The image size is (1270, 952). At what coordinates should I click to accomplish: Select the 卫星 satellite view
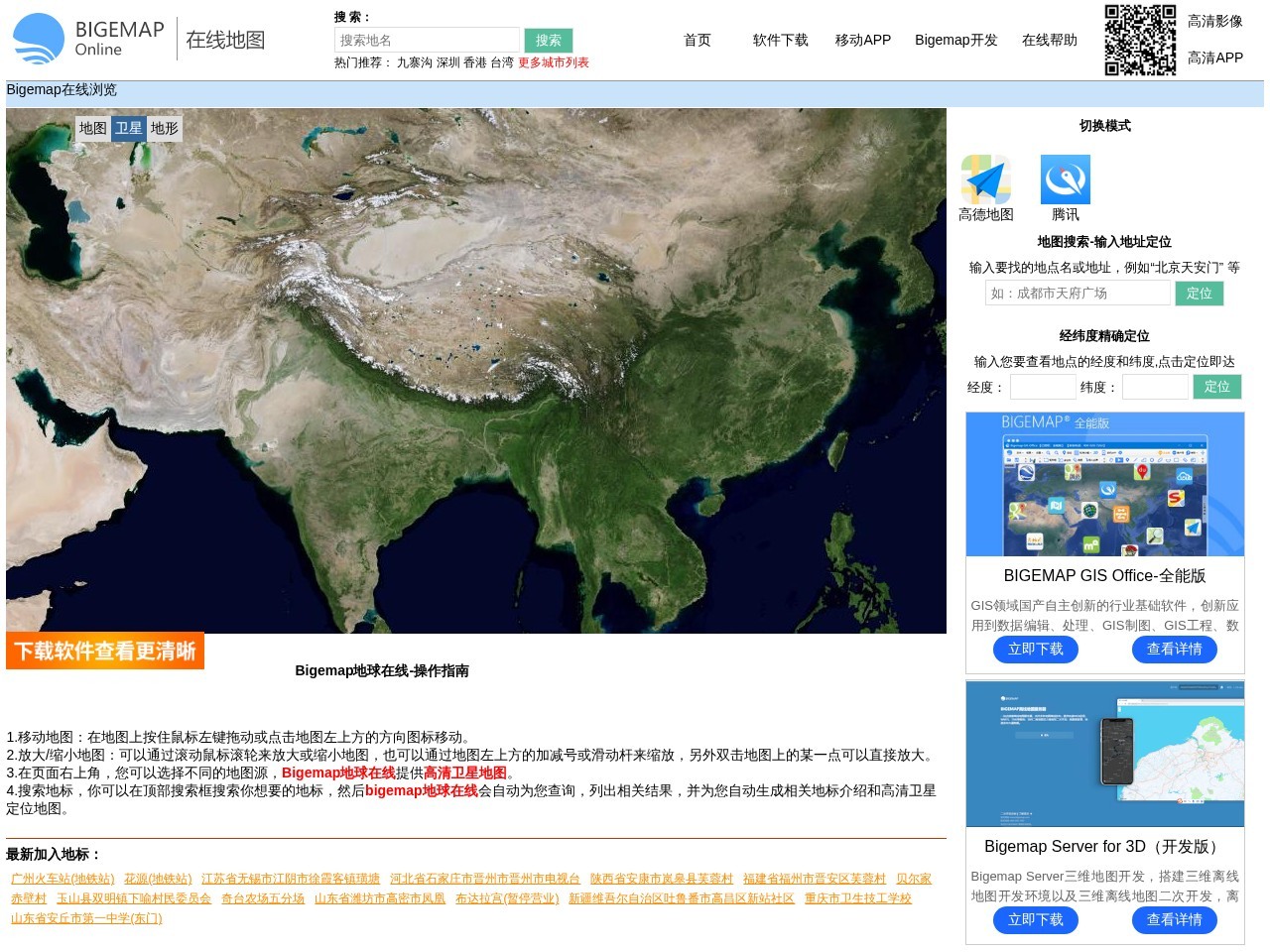click(x=129, y=128)
